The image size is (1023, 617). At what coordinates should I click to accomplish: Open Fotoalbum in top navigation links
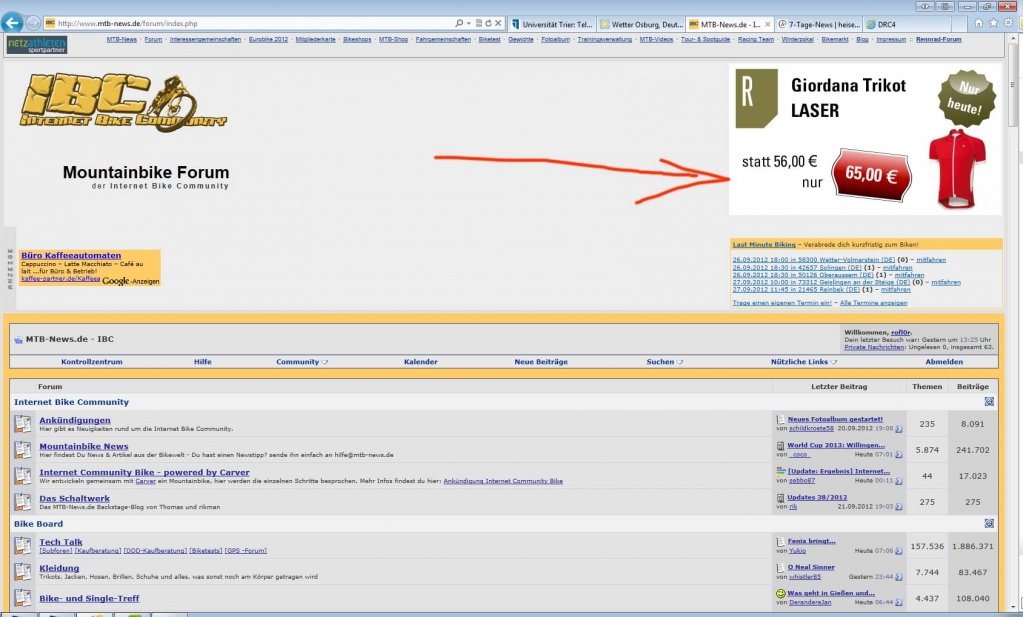tap(555, 39)
